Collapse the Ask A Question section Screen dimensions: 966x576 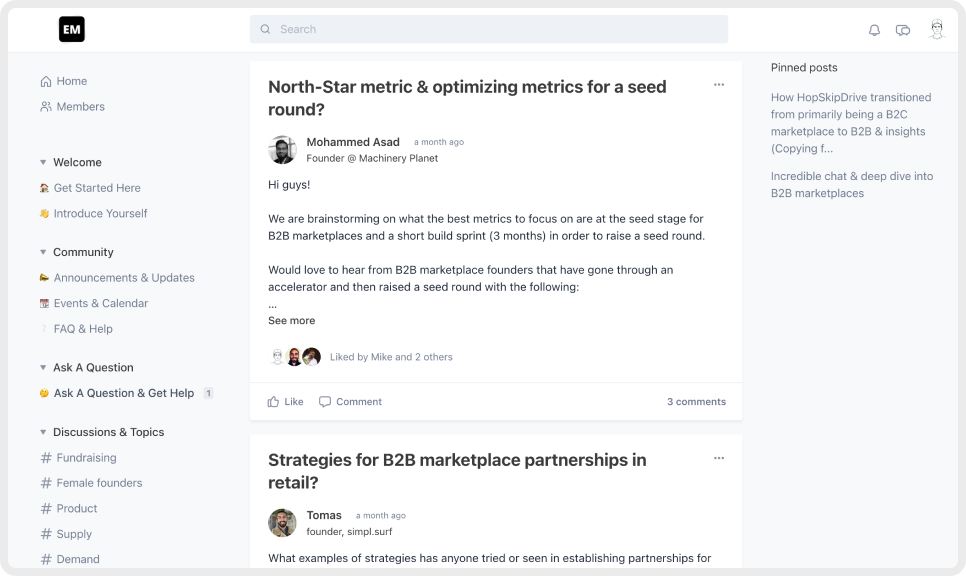43,367
